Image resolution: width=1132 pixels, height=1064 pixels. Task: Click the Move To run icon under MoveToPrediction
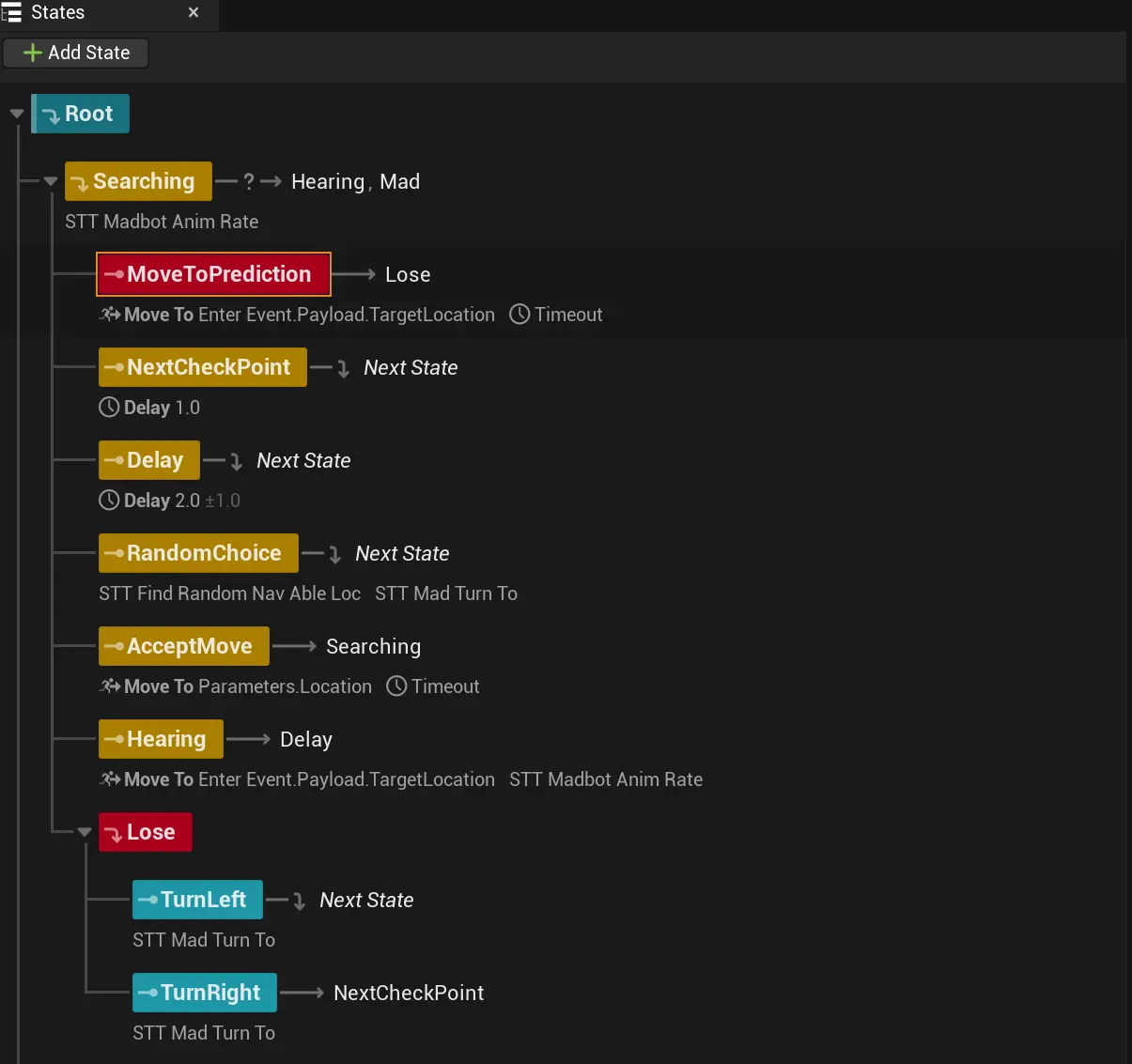[110, 315]
